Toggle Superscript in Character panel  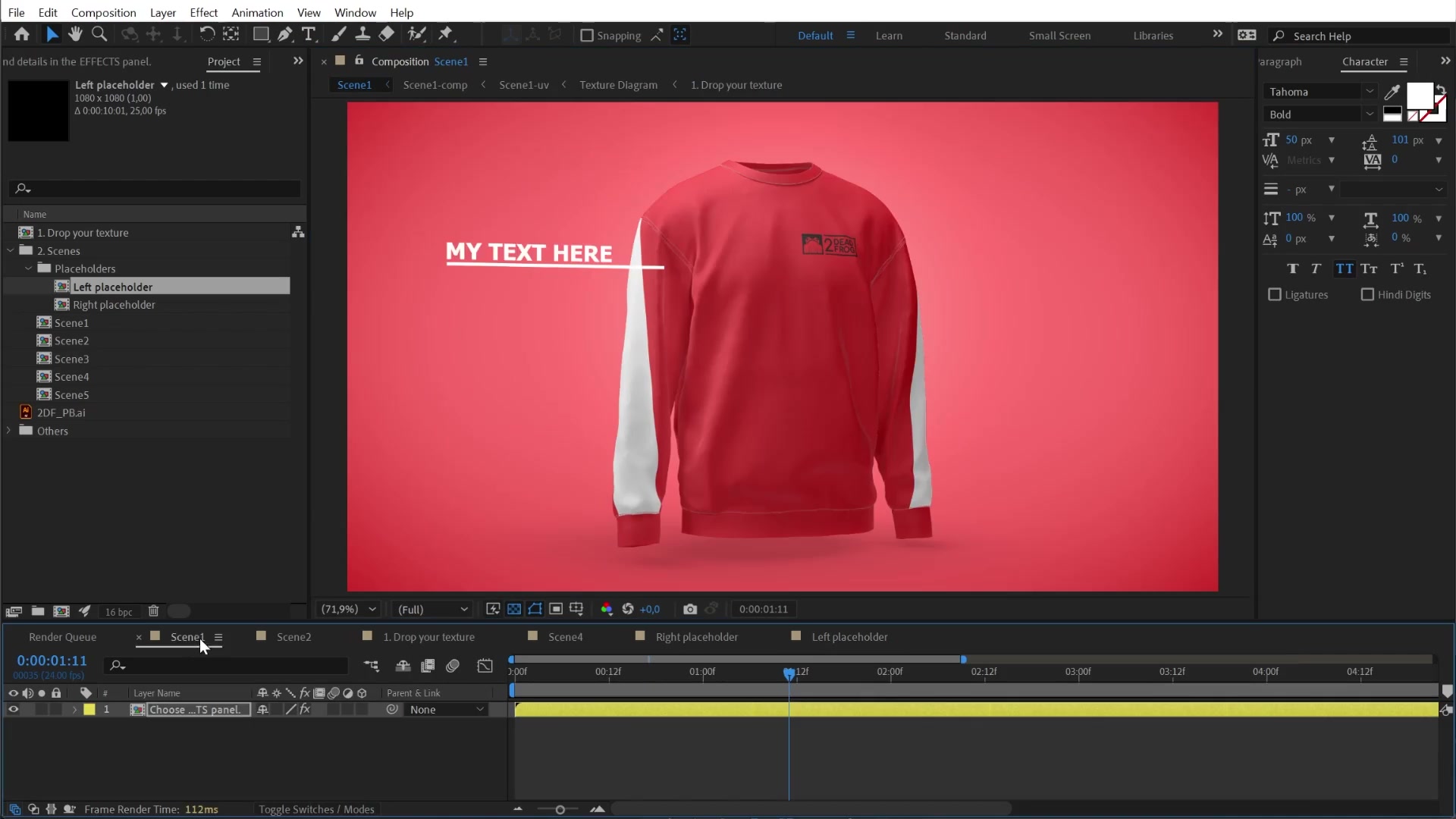point(1396,269)
